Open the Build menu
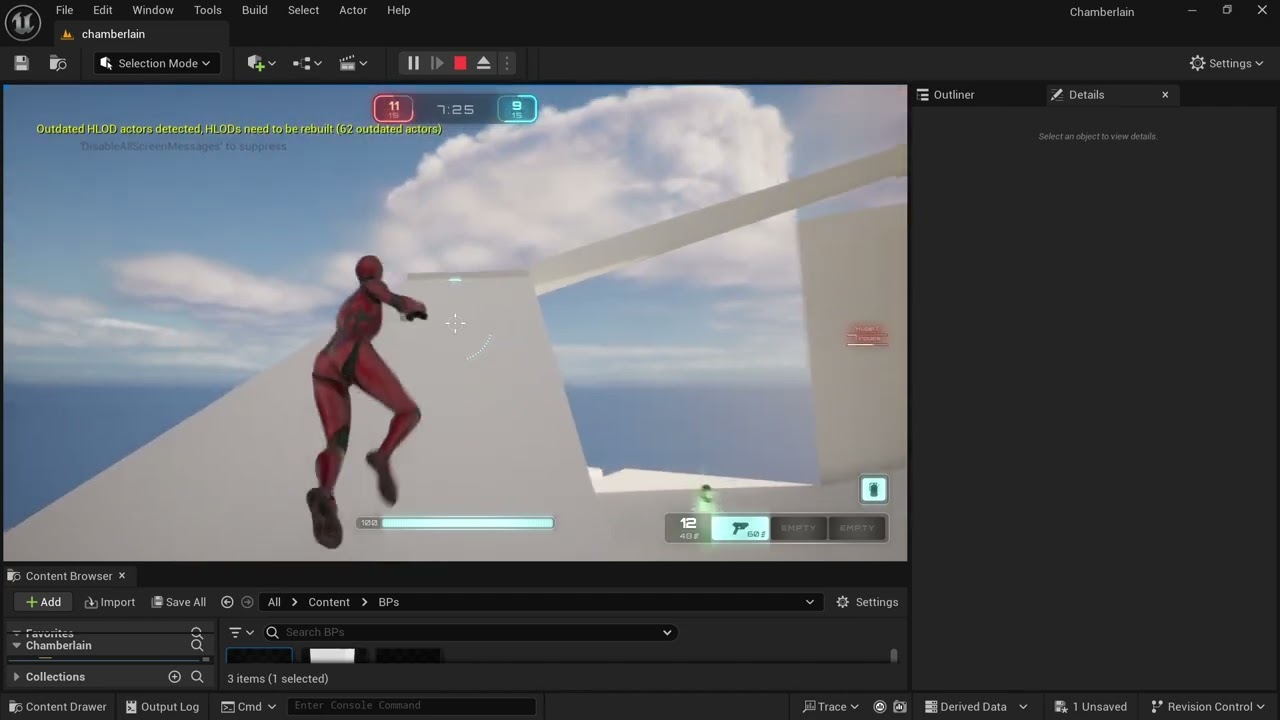This screenshot has width=1280, height=720. (x=255, y=10)
